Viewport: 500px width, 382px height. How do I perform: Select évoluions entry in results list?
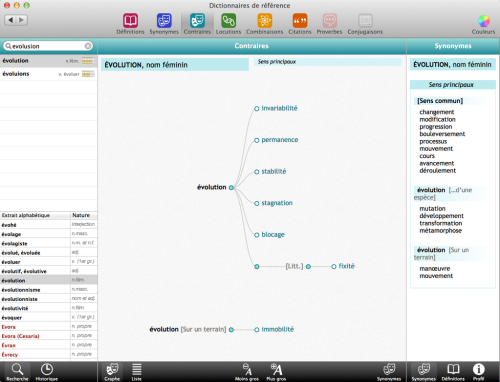pyautogui.click(x=48, y=74)
